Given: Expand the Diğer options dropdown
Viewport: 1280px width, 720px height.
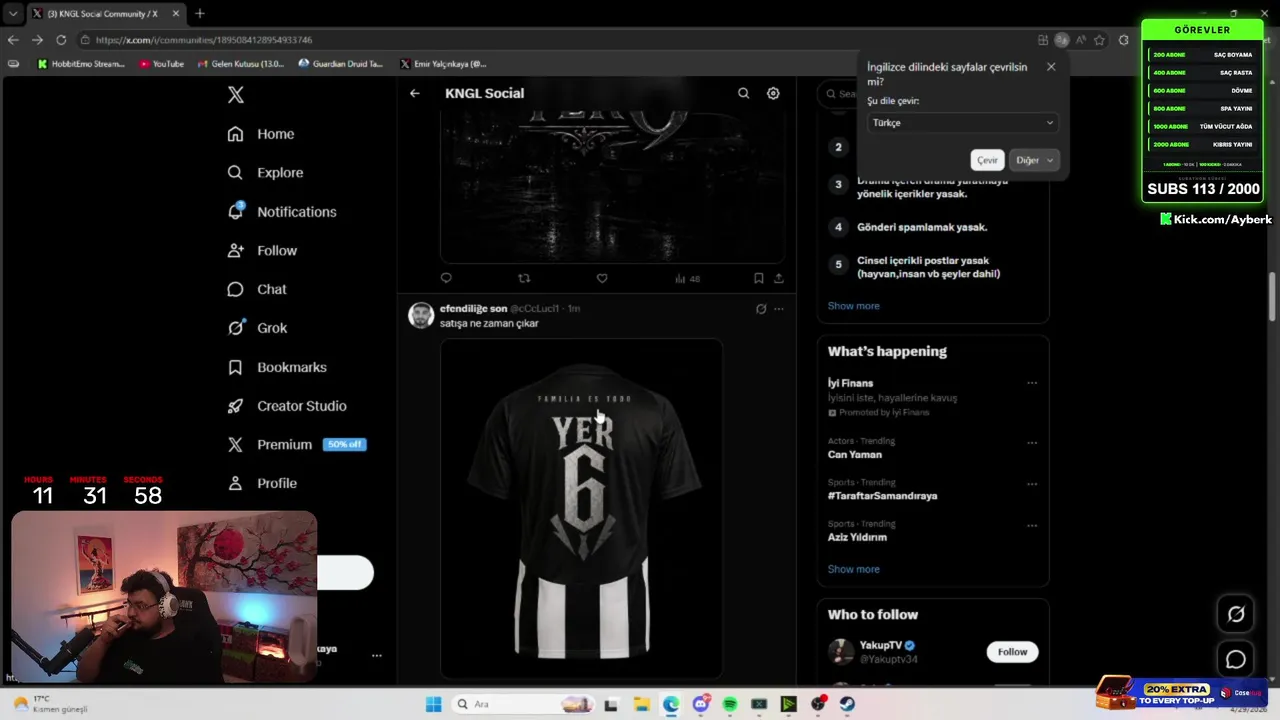Looking at the screenshot, I should click(1034, 160).
